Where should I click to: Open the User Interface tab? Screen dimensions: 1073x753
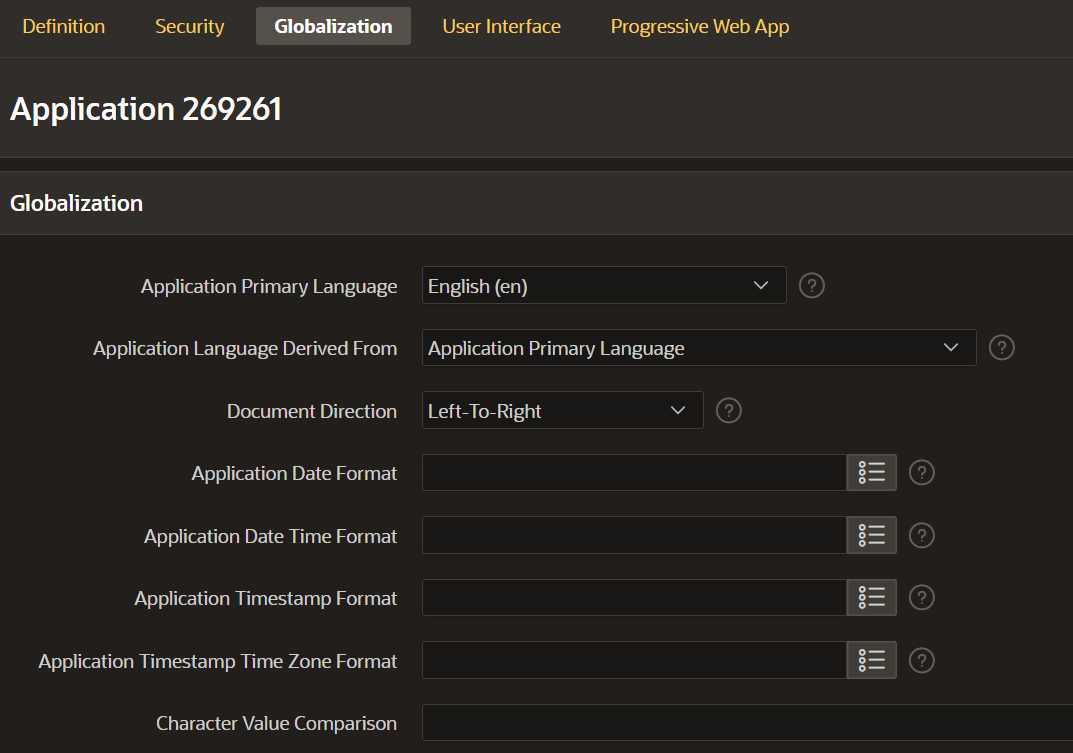click(x=501, y=27)
